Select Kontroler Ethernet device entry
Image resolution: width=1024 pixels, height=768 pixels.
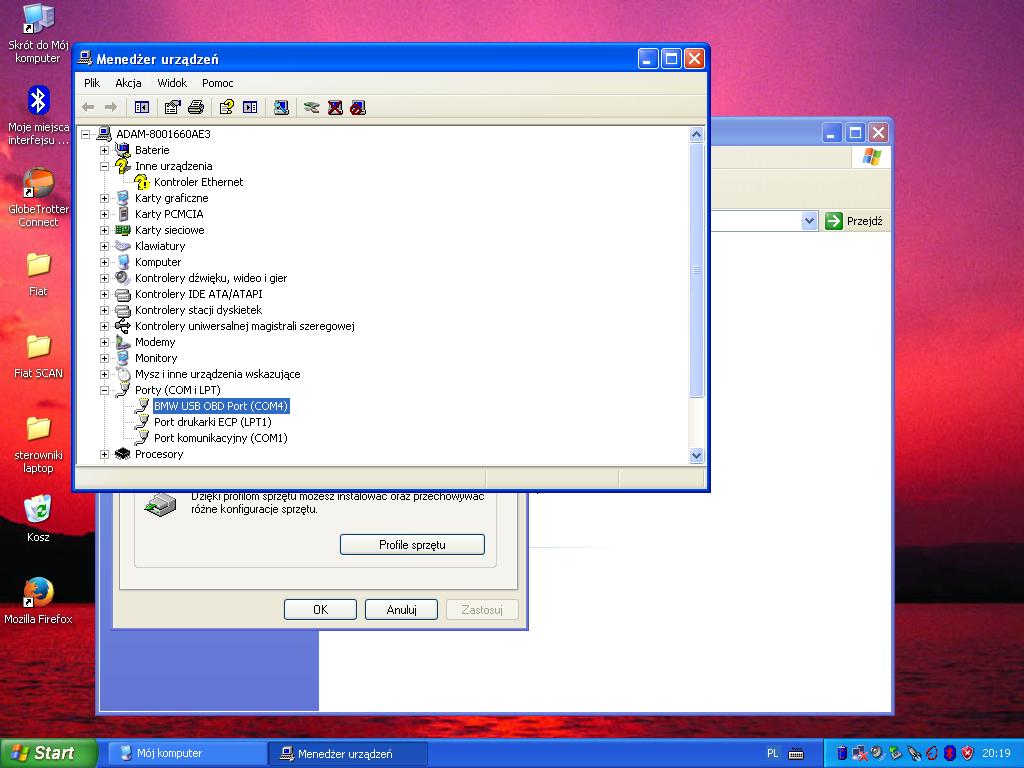coord(198,182)
